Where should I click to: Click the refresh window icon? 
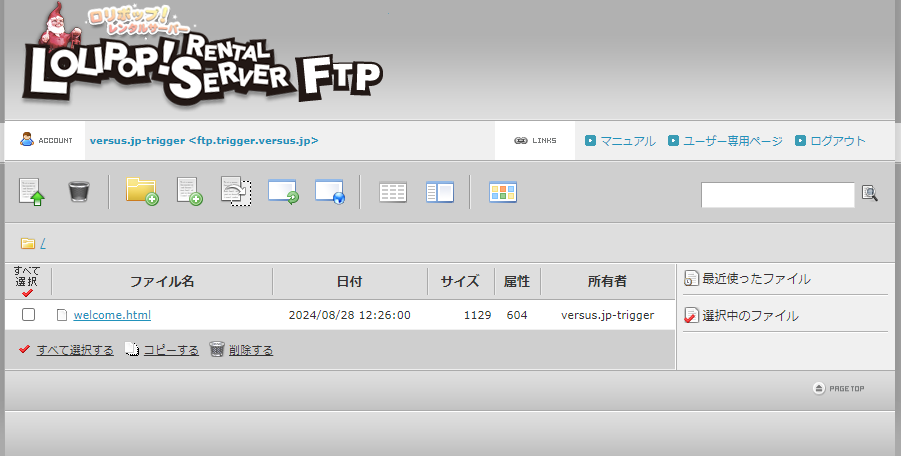[283, 191]
